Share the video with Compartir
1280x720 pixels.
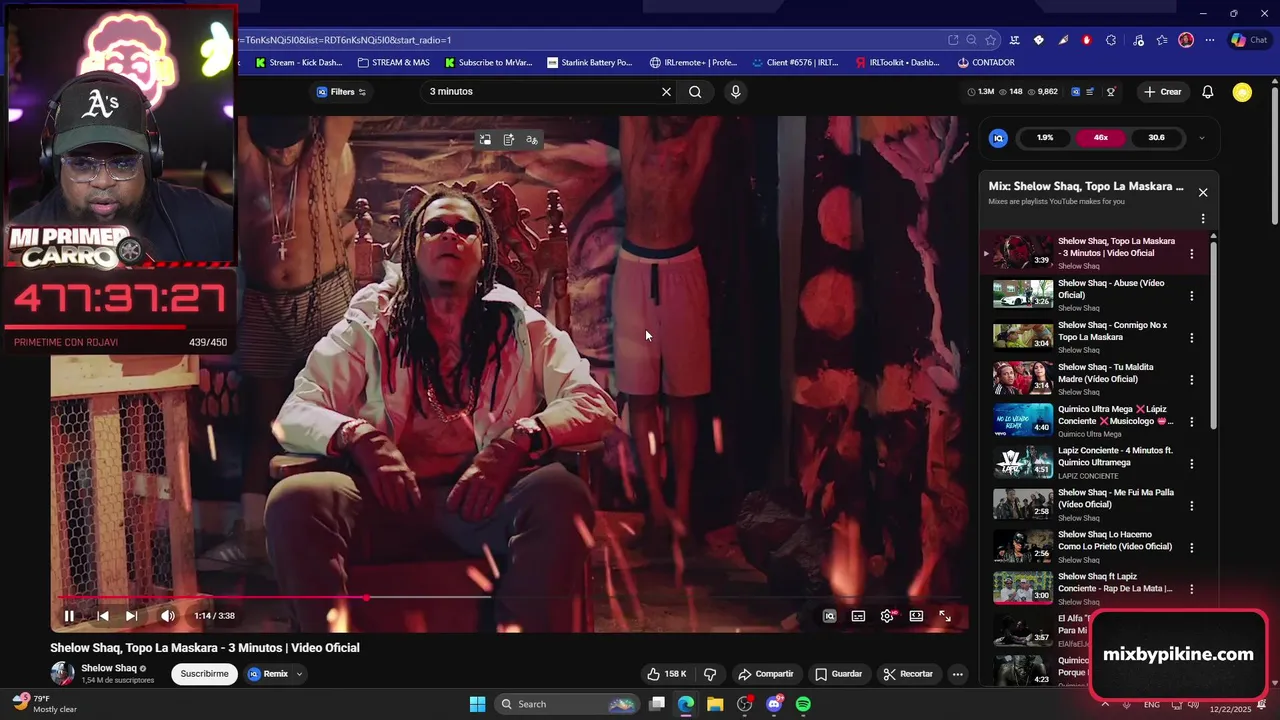coord(765,674)
